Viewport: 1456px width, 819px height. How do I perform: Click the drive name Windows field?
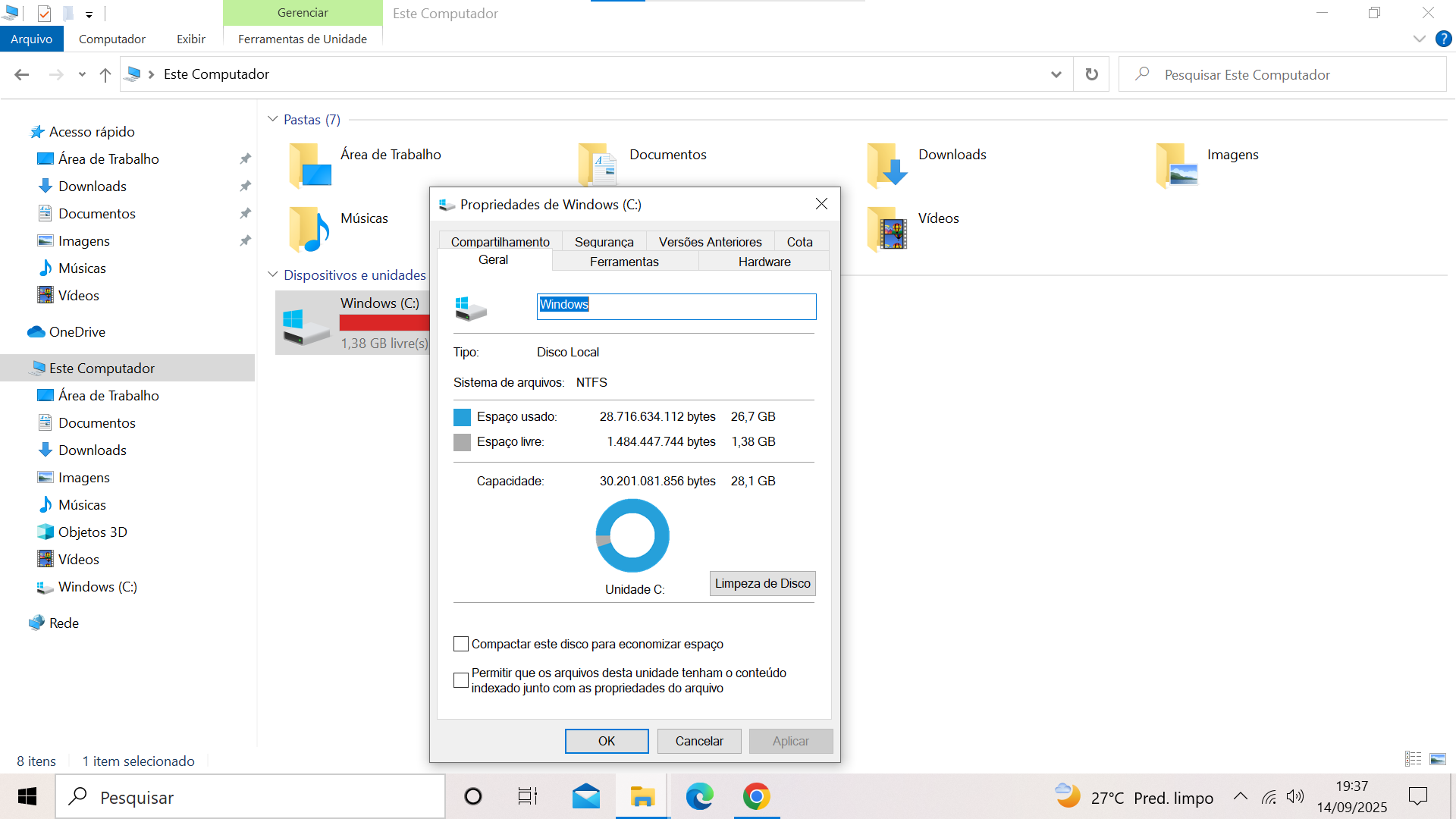[676, 306]
